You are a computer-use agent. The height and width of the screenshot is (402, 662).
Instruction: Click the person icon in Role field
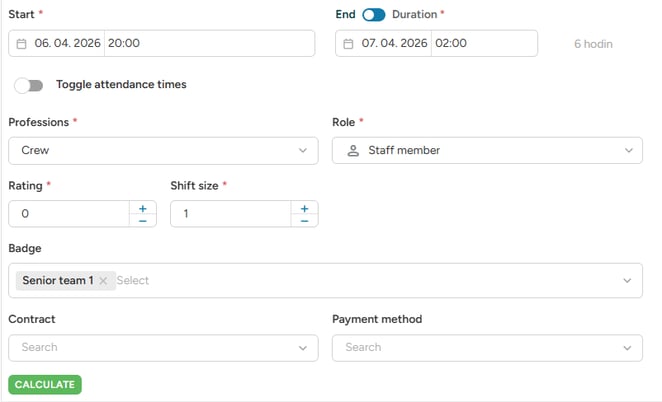coord(352,151)
